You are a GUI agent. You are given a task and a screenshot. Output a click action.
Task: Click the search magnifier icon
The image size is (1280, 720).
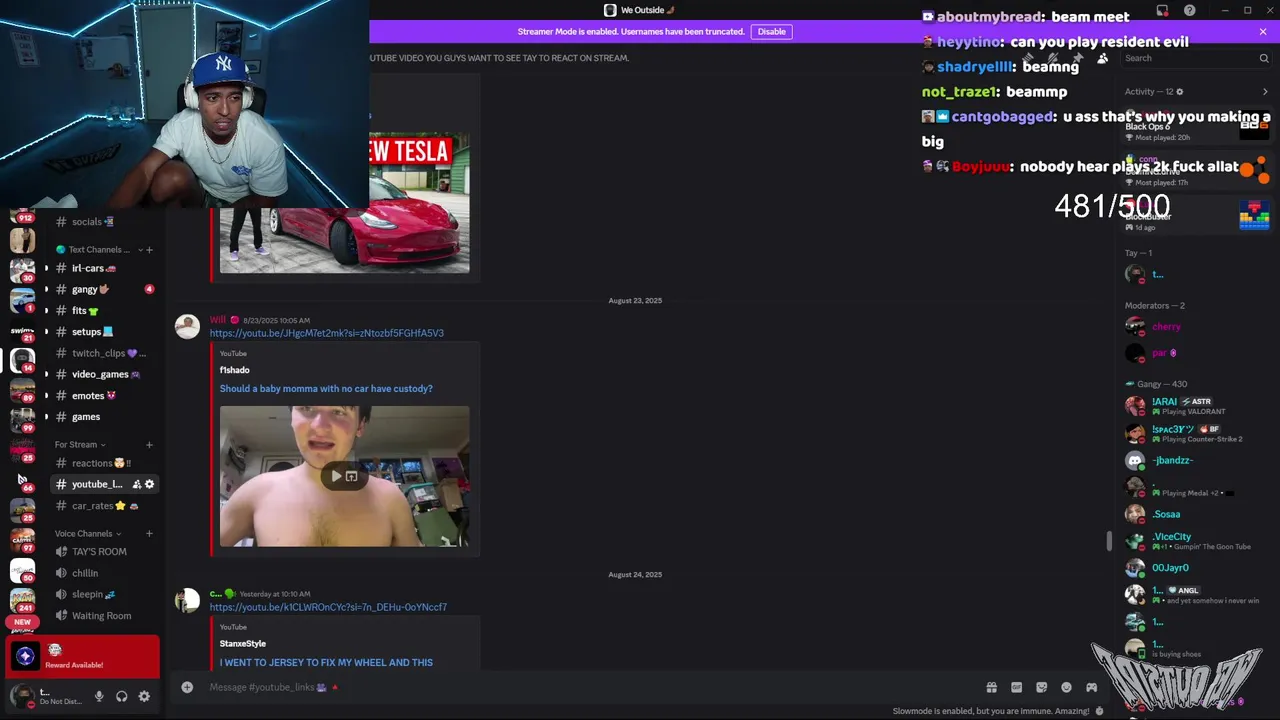coord(1263,58)
